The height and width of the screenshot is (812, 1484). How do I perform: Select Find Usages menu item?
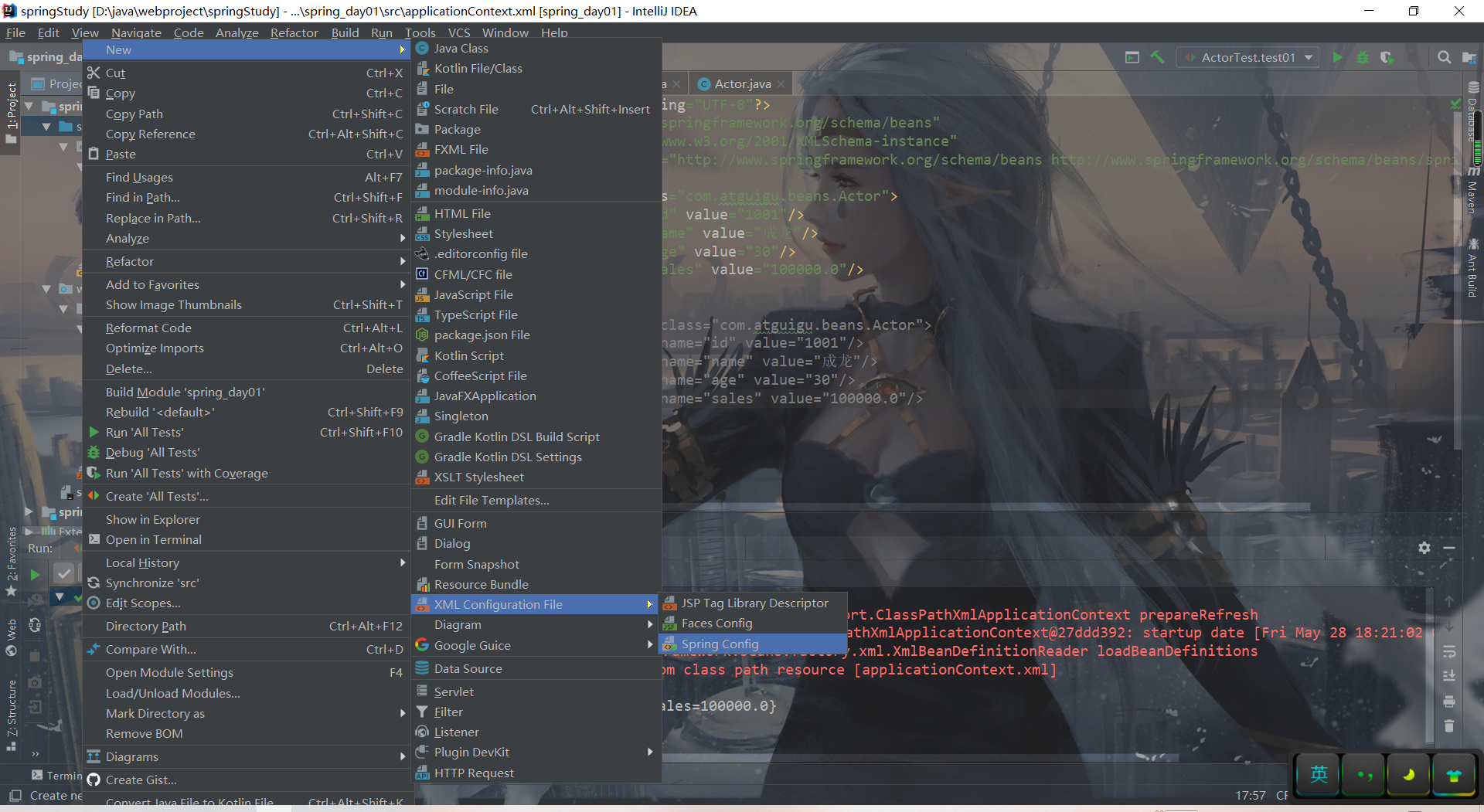(247, 177)
